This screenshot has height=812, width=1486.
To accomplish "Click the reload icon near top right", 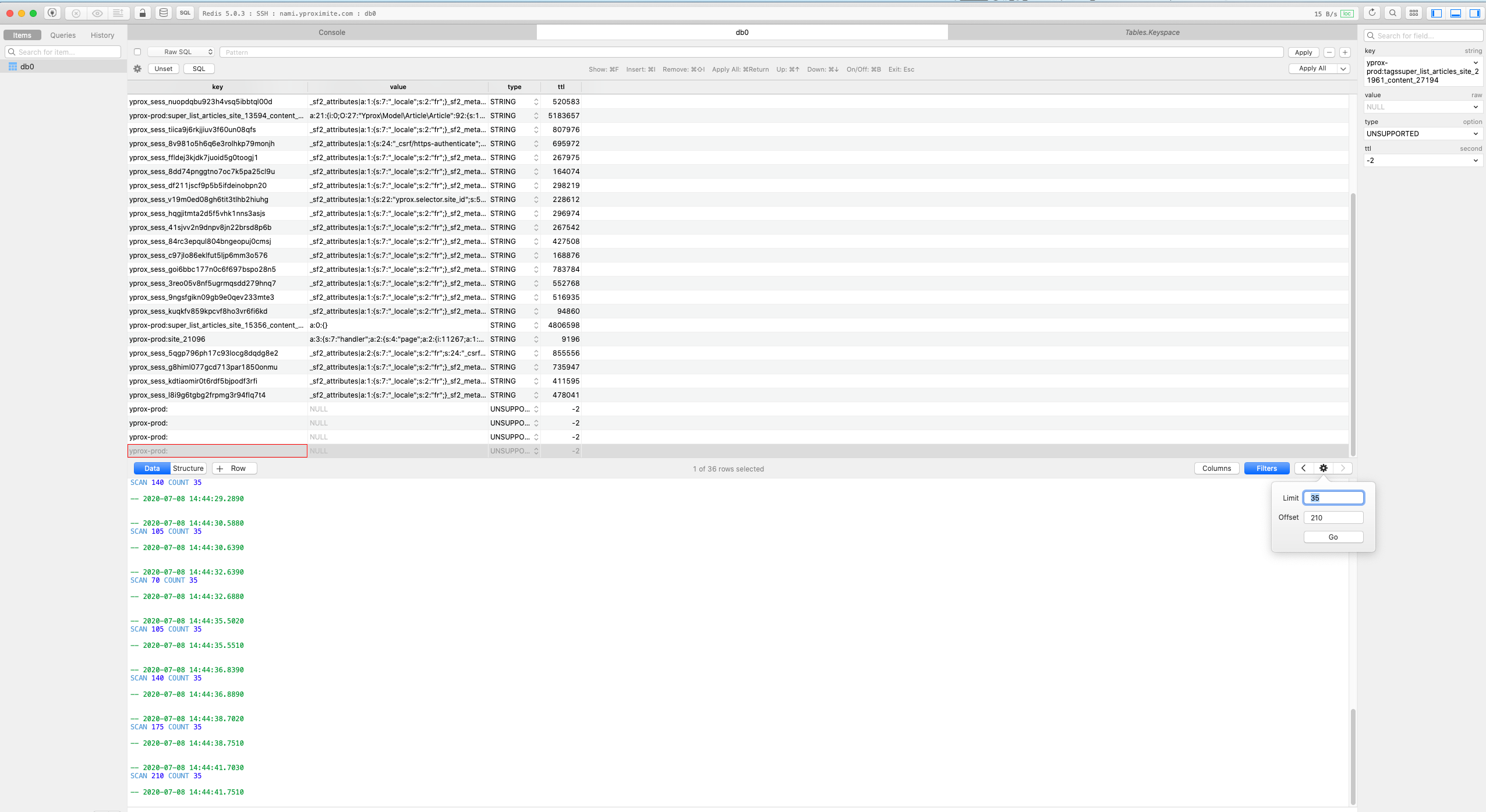I will click(x=1372, y=13).
